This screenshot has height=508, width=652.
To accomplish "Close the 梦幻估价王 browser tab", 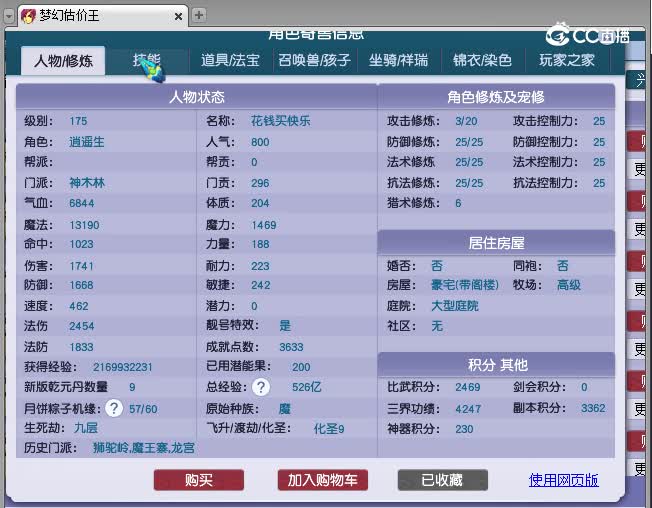I will click(x=178, y=16).
